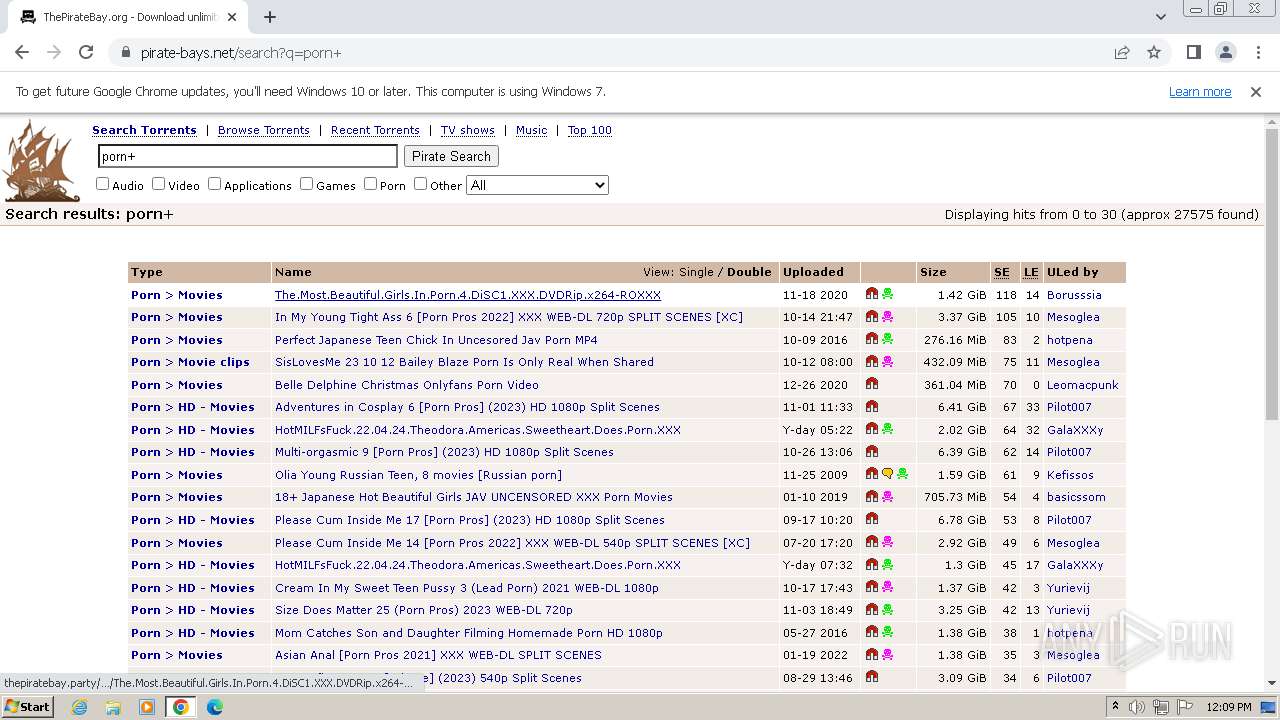1280x720 pixels.
Task: Open the Windows Start menu
Action: tap(27, 707)
